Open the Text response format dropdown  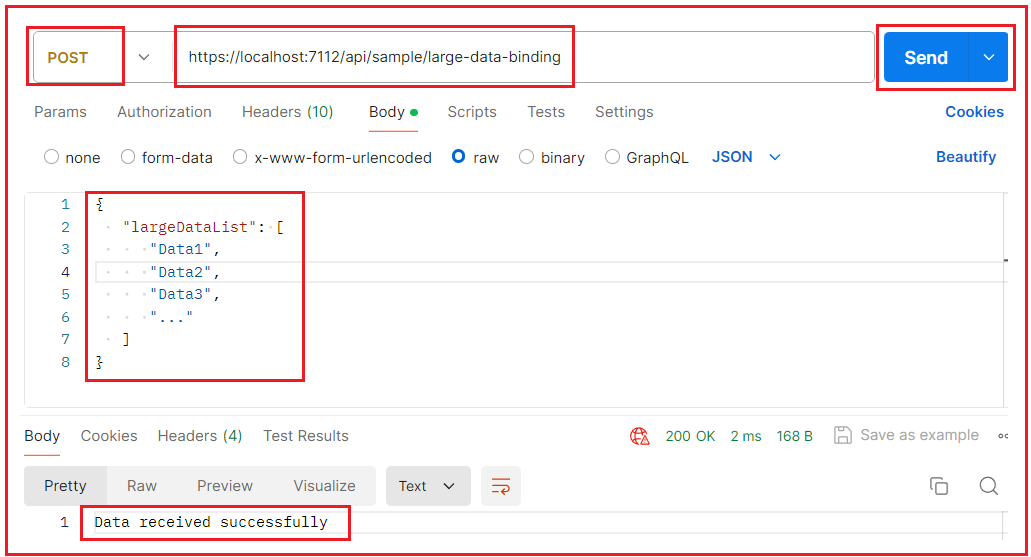tap(428, 486)
